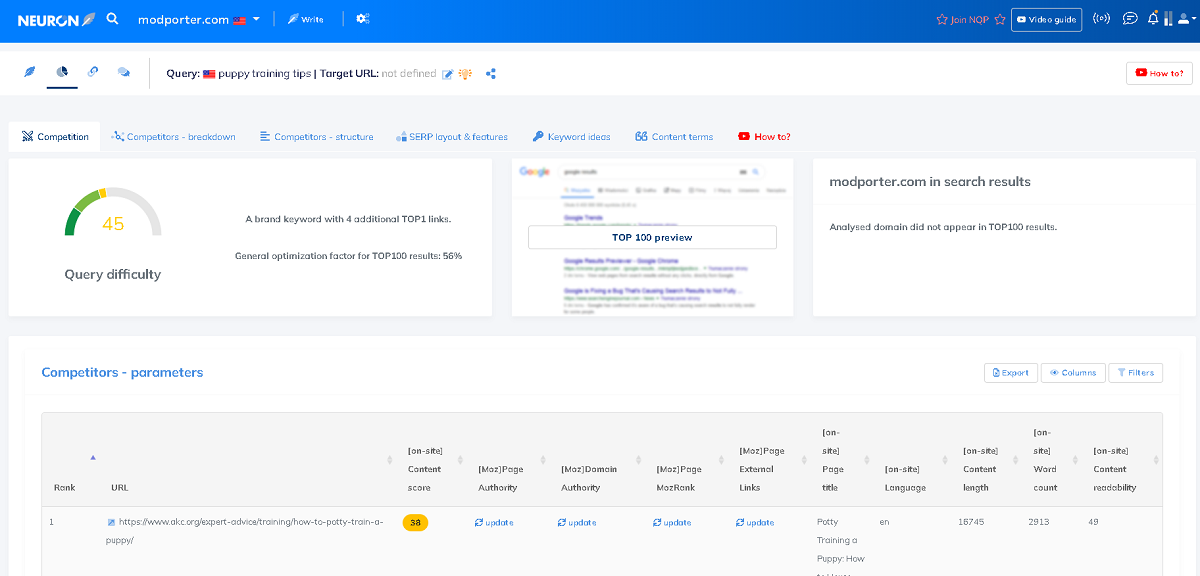Click the feather content editor icon
Screen dimensions: 1200x576
point(30,72)
